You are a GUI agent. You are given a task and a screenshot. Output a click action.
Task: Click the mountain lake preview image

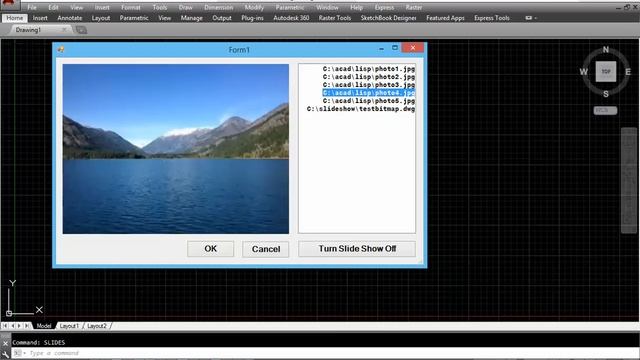pyautogui.click(x=176, y=149)
